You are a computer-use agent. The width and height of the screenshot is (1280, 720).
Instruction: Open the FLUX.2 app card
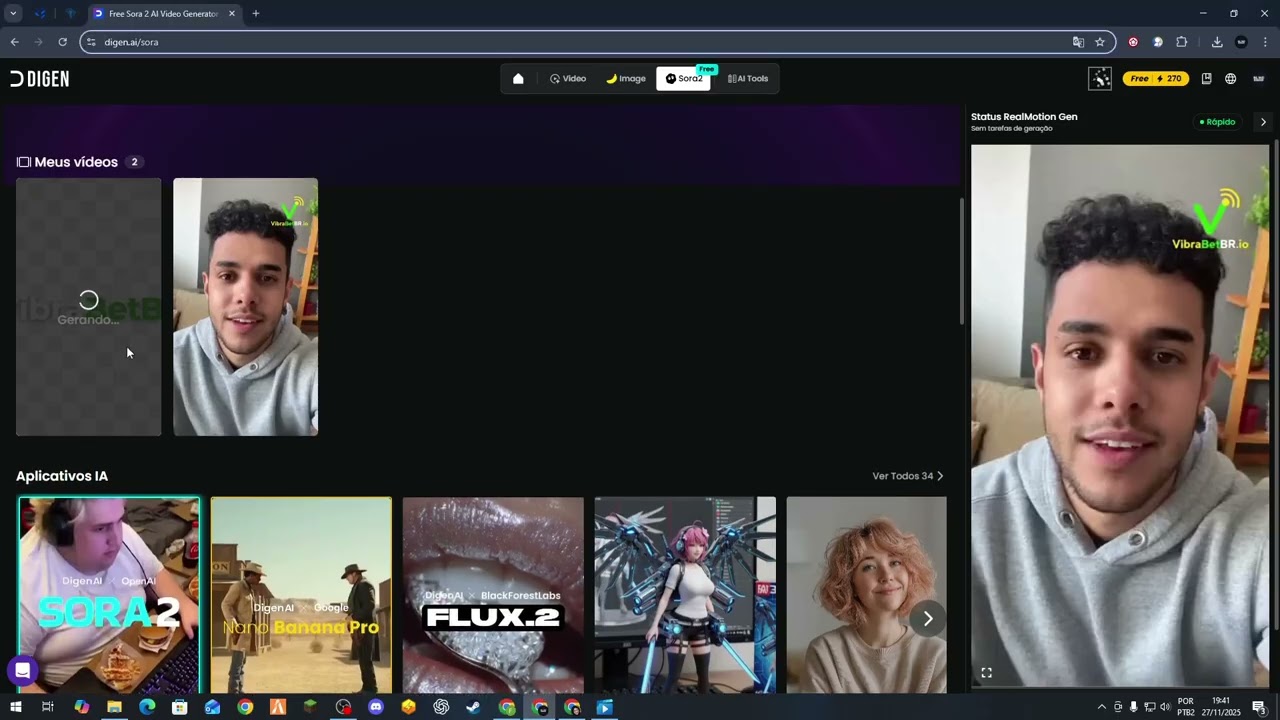point(493,595)
